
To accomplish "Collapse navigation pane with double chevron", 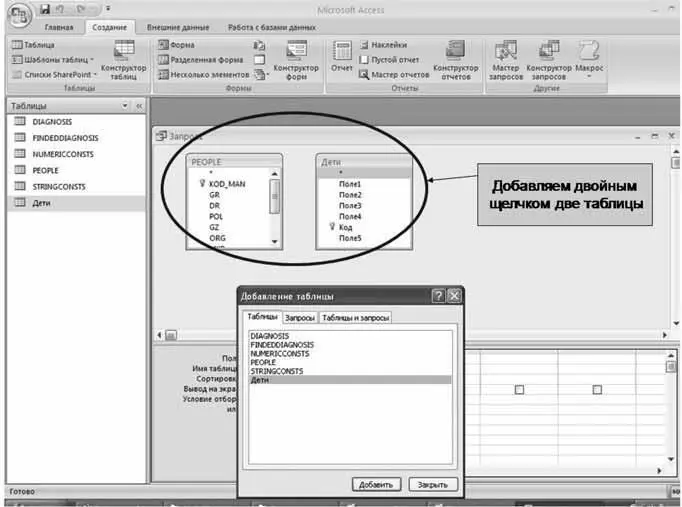I will click(x=139, y=106).
